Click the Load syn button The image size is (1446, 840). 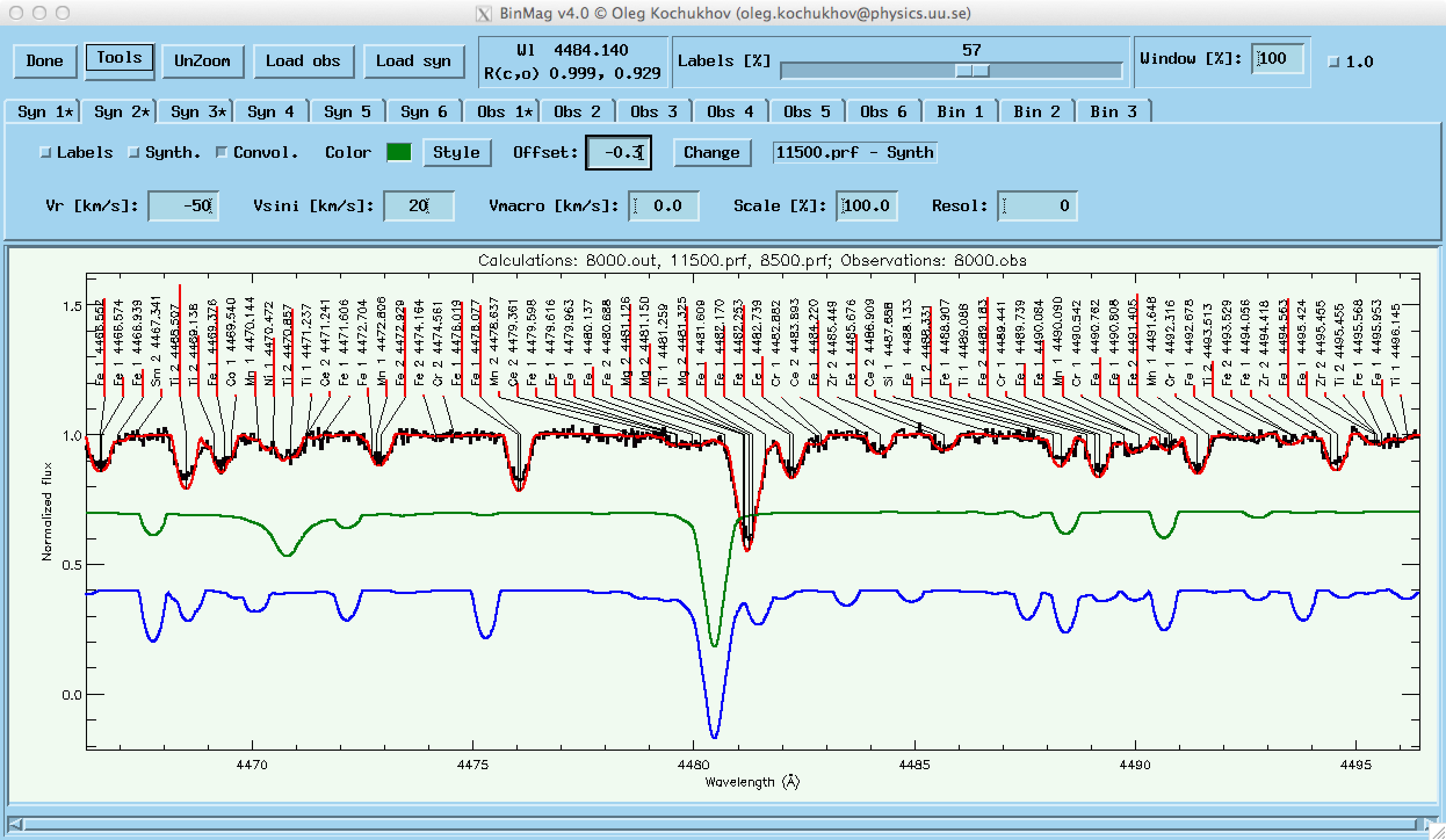(413, 61)
